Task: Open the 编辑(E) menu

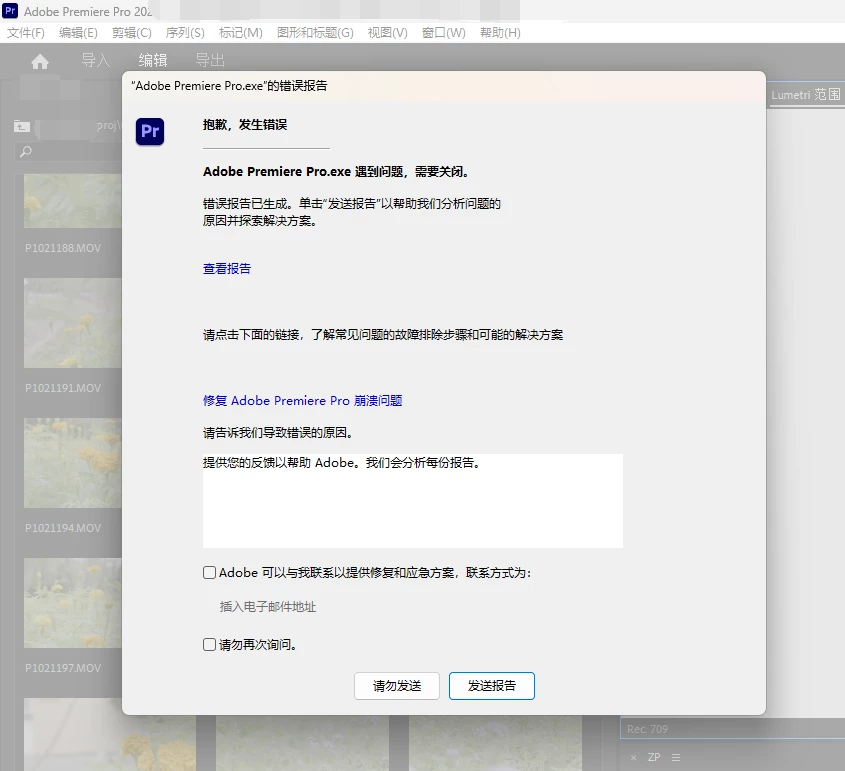Action: pyautogui.click(x=78, y=33)
